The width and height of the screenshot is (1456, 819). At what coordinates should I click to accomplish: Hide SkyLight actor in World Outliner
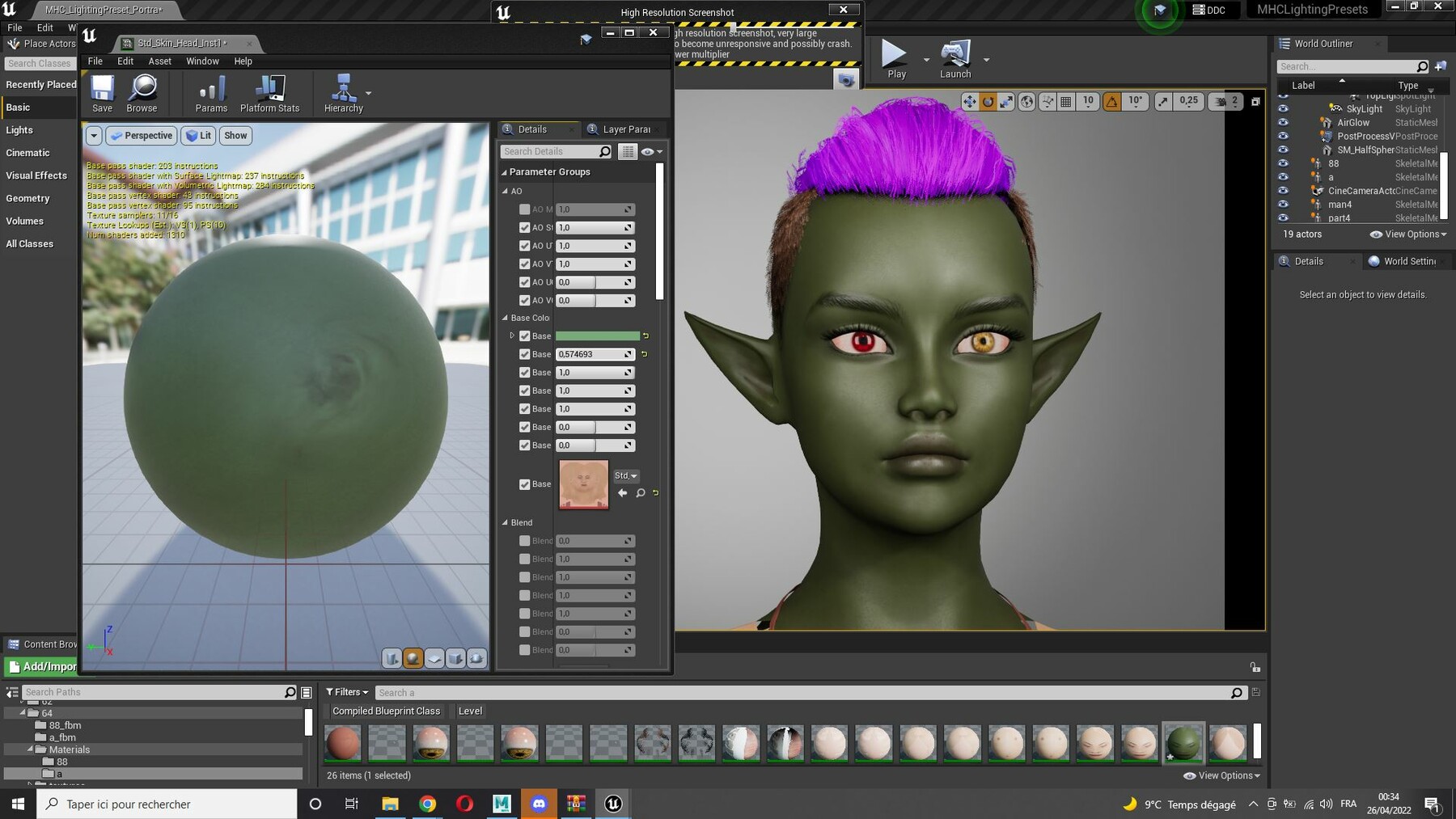point(1283,108)
